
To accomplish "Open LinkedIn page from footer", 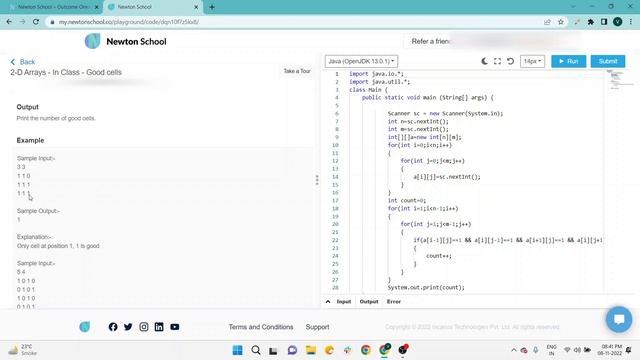I will [159, 327].
